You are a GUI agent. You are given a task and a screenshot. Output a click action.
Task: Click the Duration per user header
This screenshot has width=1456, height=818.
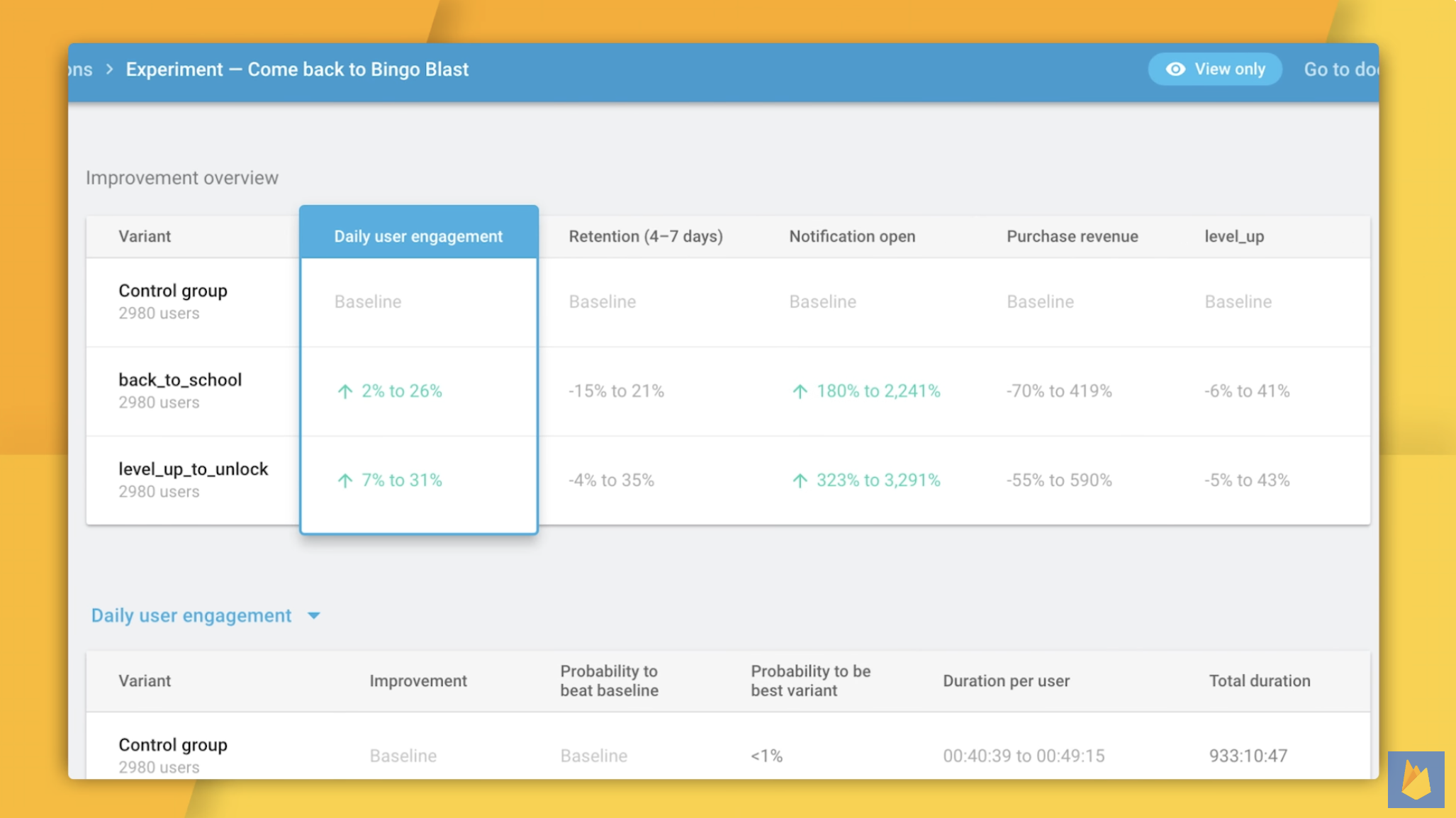coord(1006,680)
